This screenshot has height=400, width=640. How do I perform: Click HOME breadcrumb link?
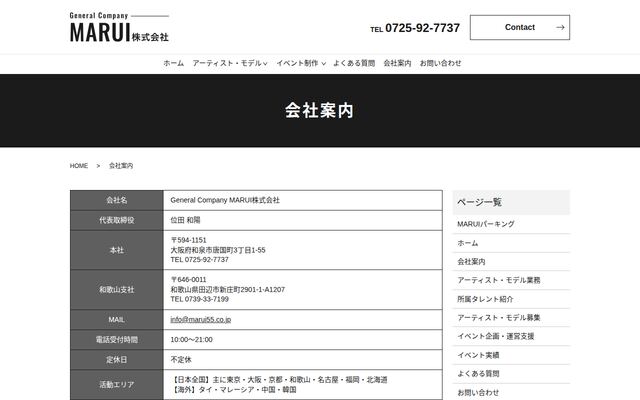click(x=79, y=166)
